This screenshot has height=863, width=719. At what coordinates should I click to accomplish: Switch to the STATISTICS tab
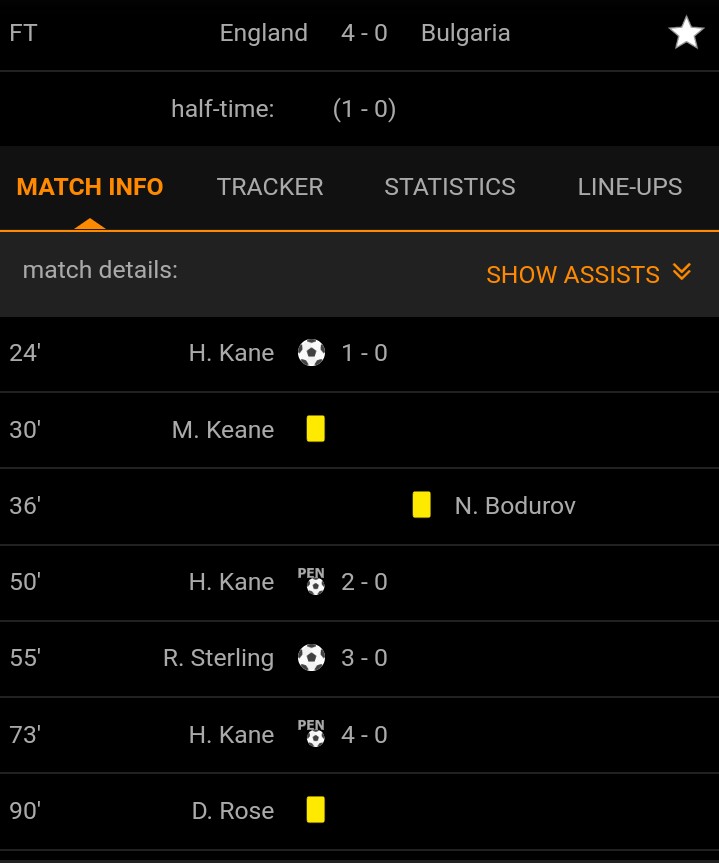click(450, 187)
